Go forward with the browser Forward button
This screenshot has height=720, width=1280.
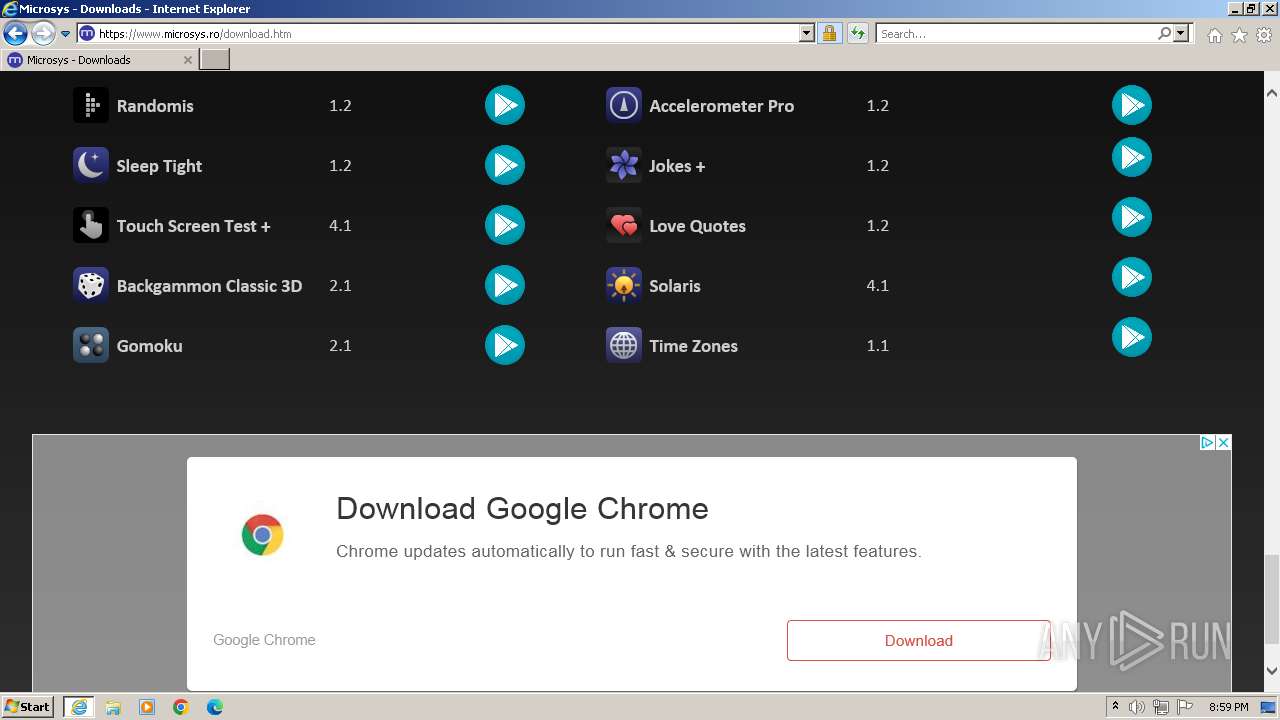(x=42, y=33)
